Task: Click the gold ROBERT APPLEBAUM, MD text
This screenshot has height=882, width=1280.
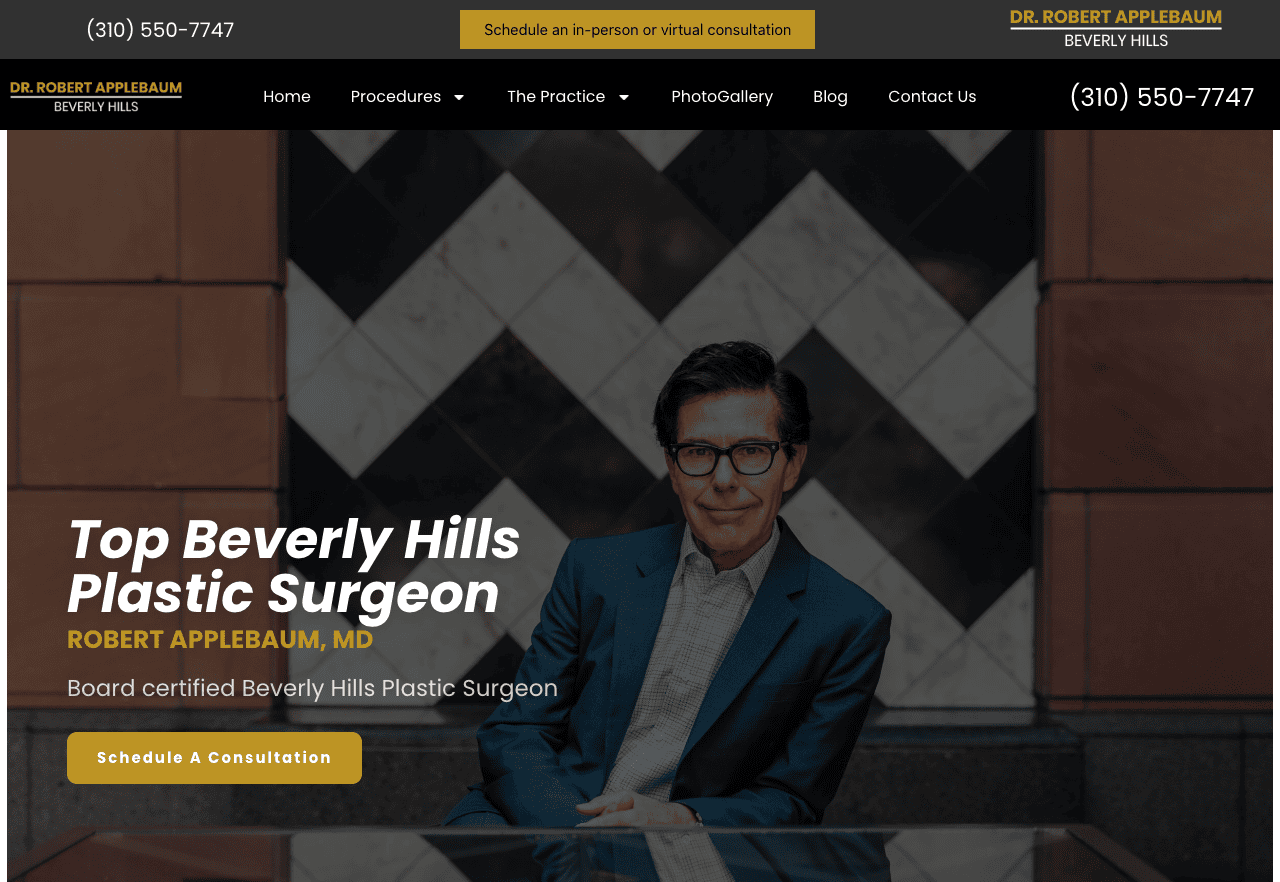Action: [220, 640]
